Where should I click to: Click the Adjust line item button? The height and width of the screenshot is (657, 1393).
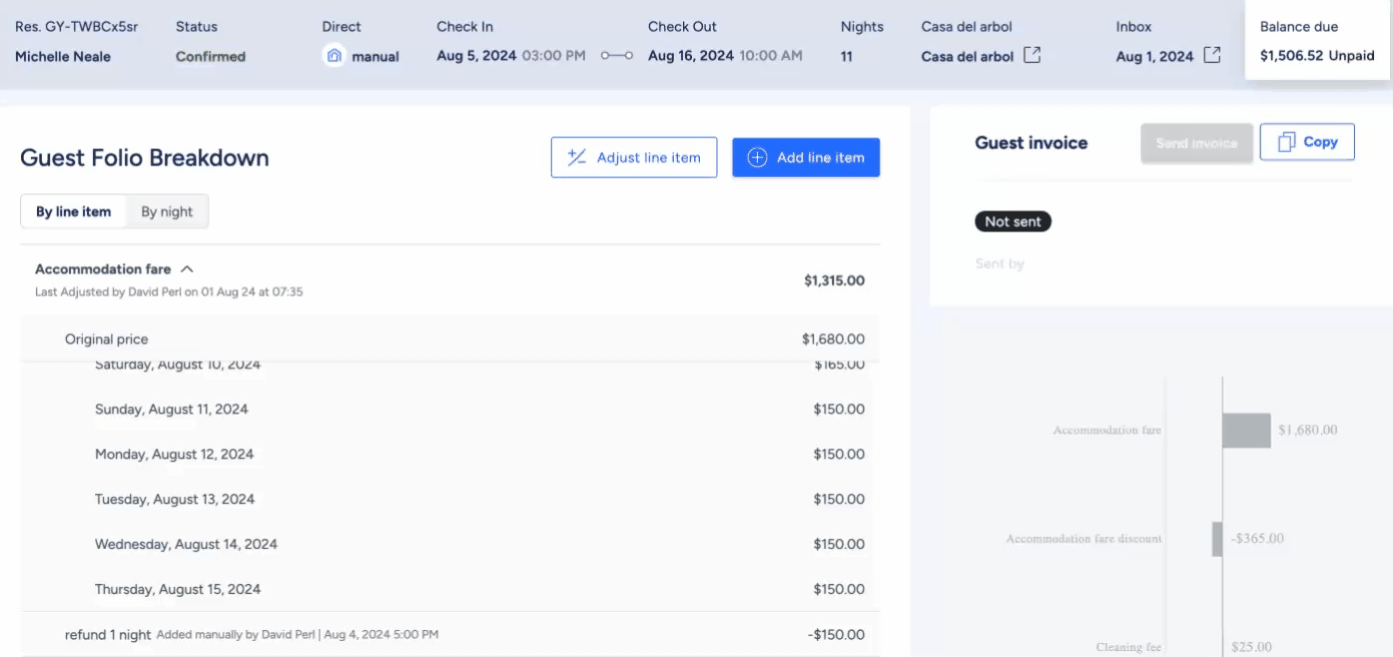pyautogui.click(x=634, y=157)
